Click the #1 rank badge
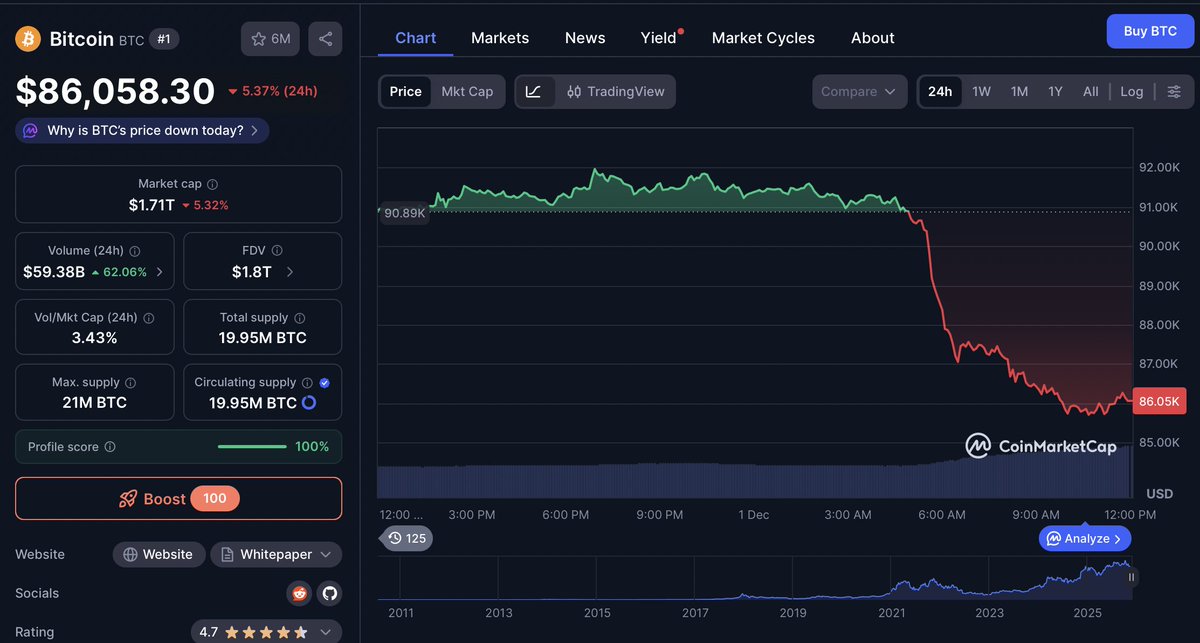This screenshot has width=1200, height=643. pos(164,39)
